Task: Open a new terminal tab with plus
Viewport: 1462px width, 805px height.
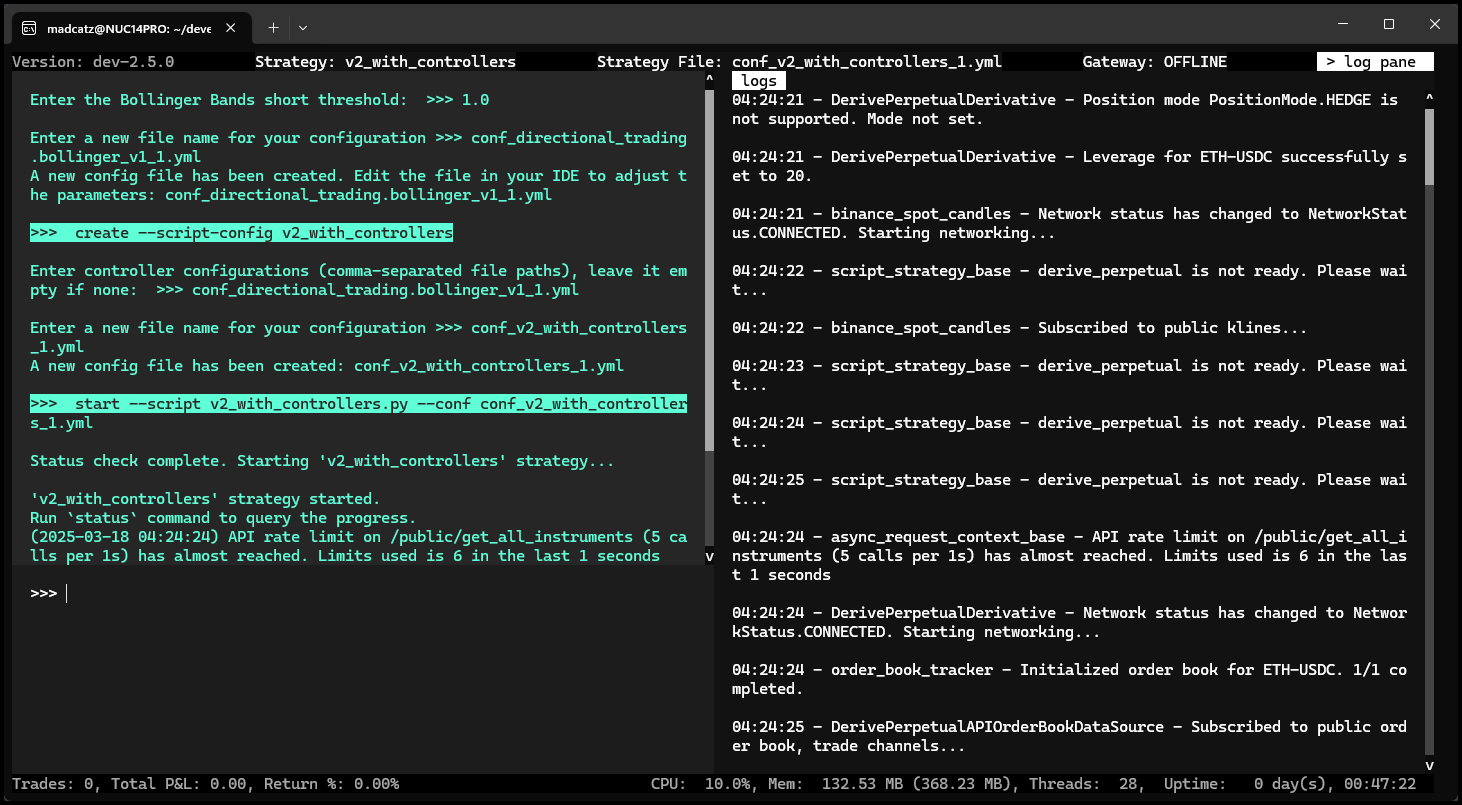Action: point(273,28)
